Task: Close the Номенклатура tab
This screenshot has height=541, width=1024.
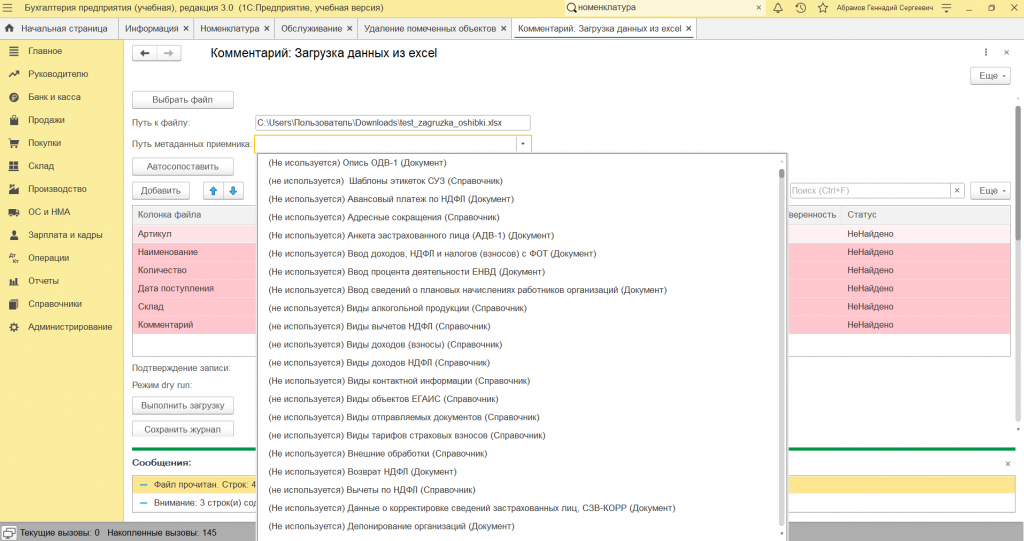Action: tap(266, 29)
